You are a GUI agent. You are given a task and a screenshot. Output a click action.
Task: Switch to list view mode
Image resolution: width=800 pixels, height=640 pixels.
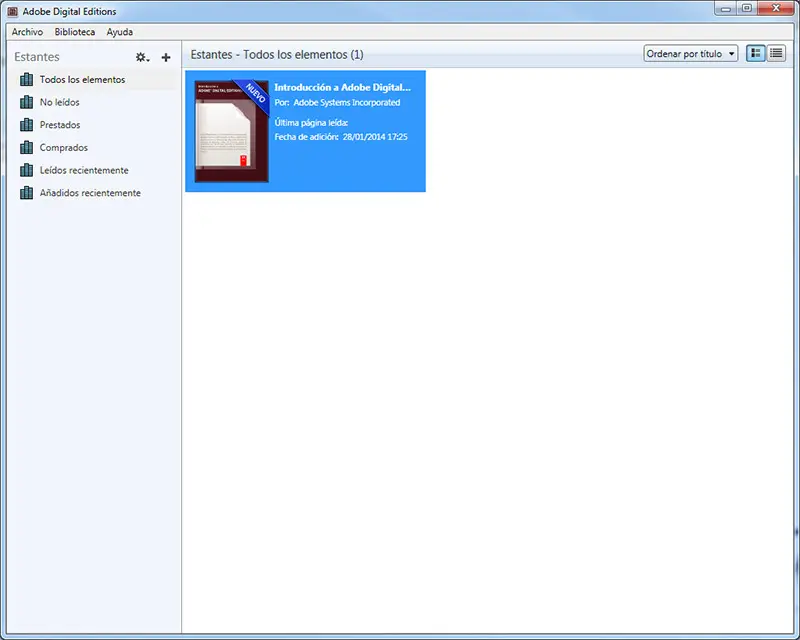[x=776, y=53]
